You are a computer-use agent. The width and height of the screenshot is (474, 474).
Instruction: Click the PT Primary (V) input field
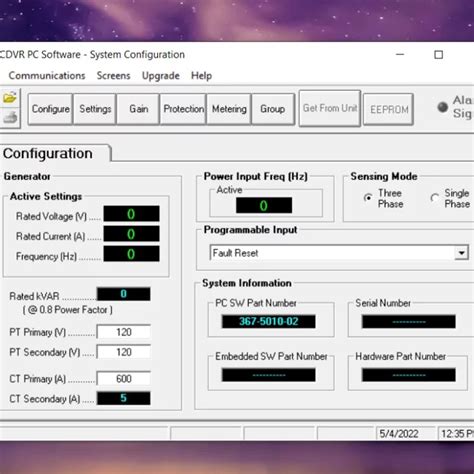pyautogui.click(x=124, y=332)
